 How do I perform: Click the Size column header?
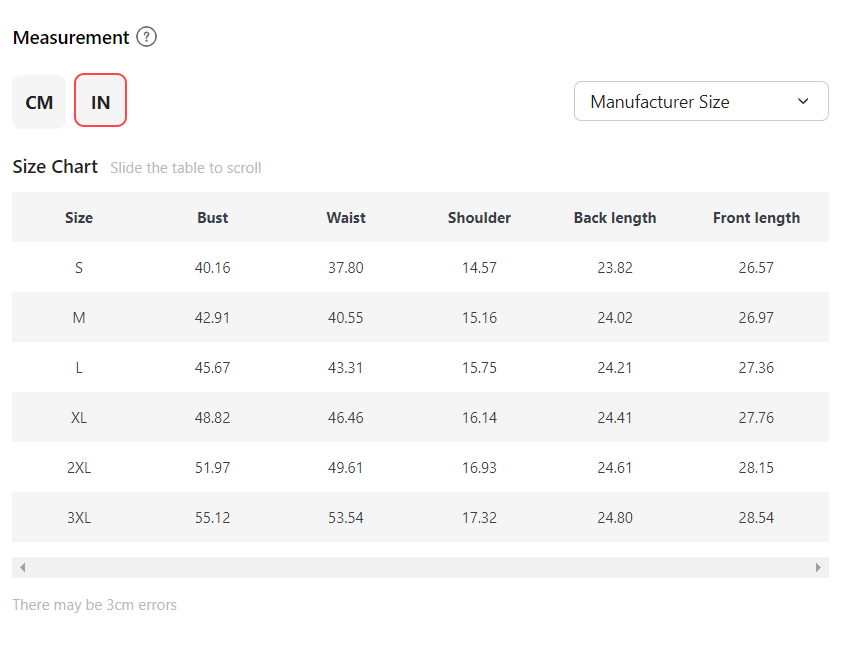point(79,218)
